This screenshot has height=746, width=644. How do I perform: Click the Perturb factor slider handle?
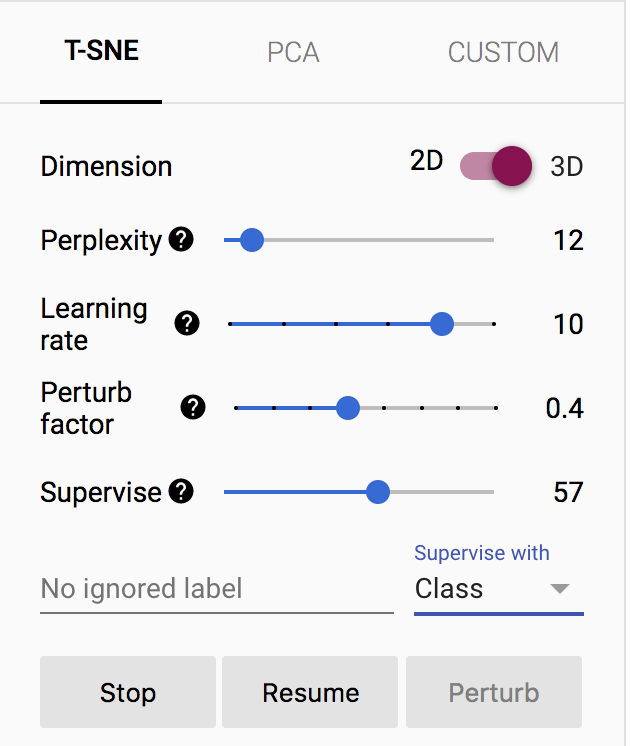pos(347,407)
